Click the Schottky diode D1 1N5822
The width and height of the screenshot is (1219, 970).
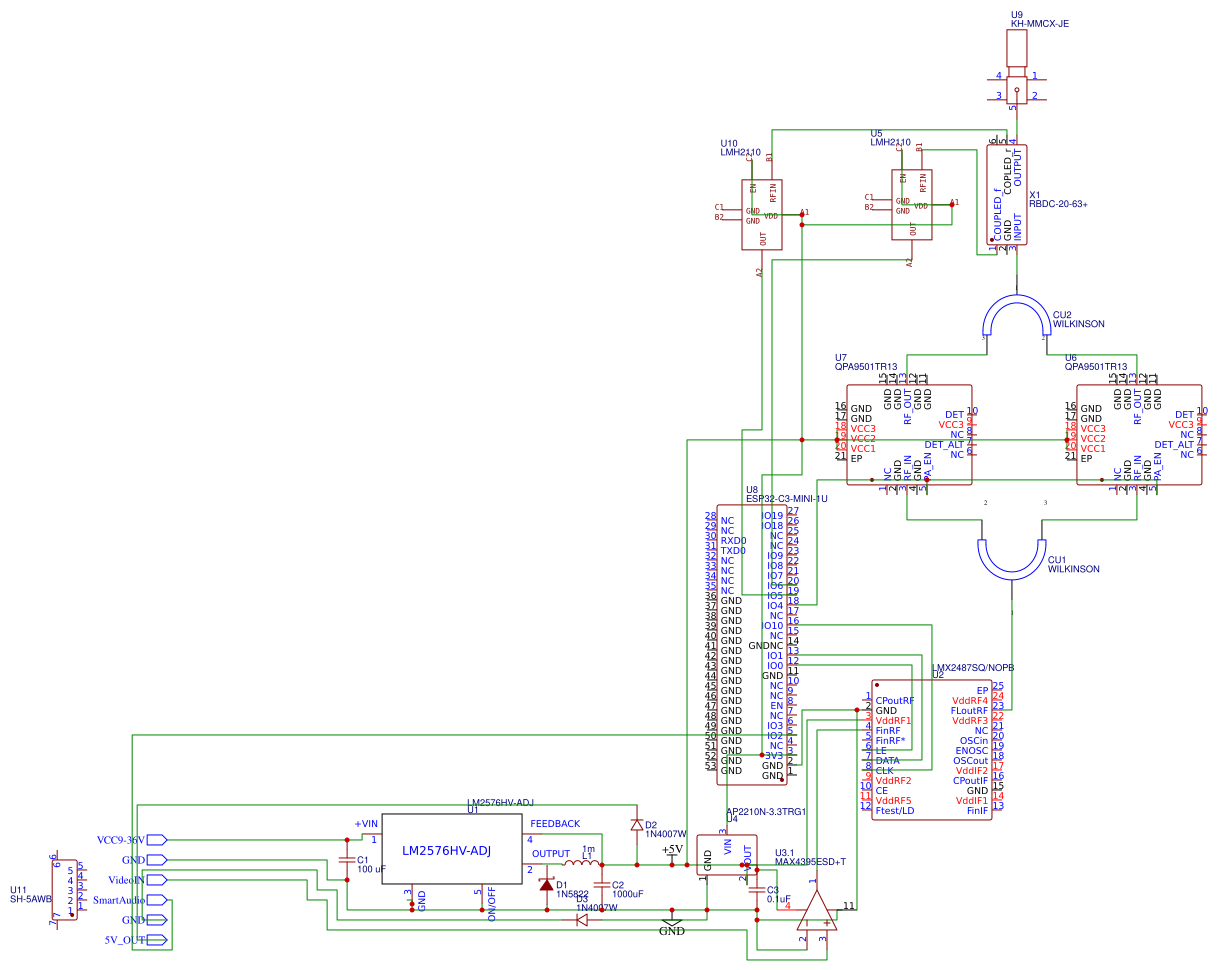[545, 885]
